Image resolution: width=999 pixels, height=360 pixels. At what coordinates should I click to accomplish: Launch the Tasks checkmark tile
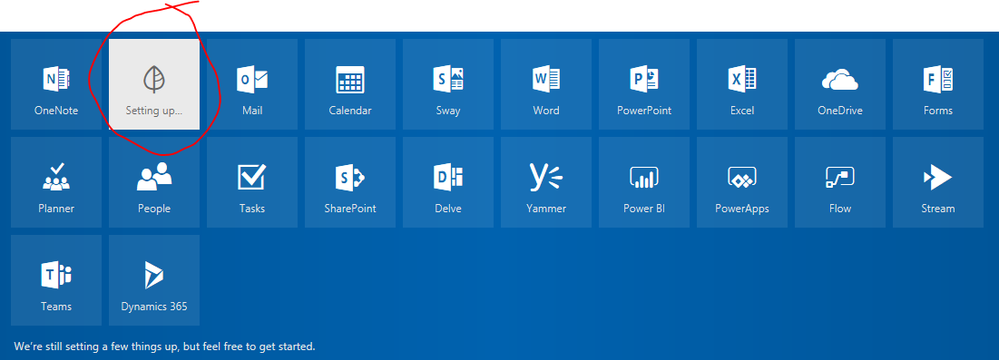[252, 182]
